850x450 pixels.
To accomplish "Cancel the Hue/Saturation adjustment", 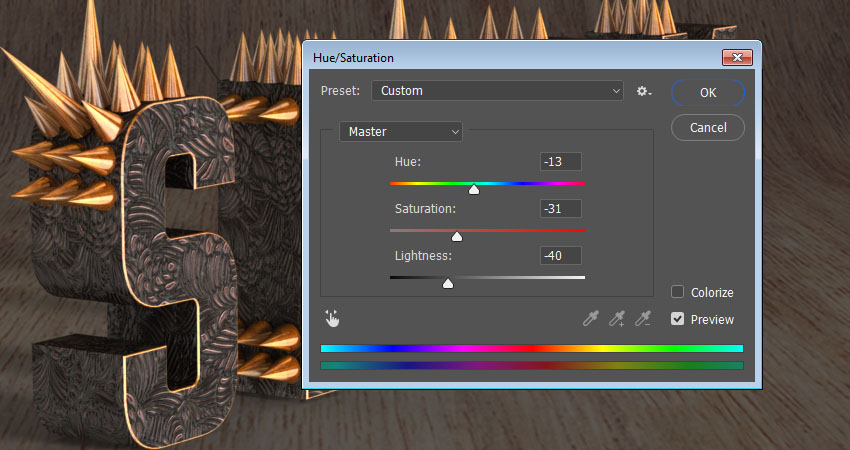I will coord(708,128).
